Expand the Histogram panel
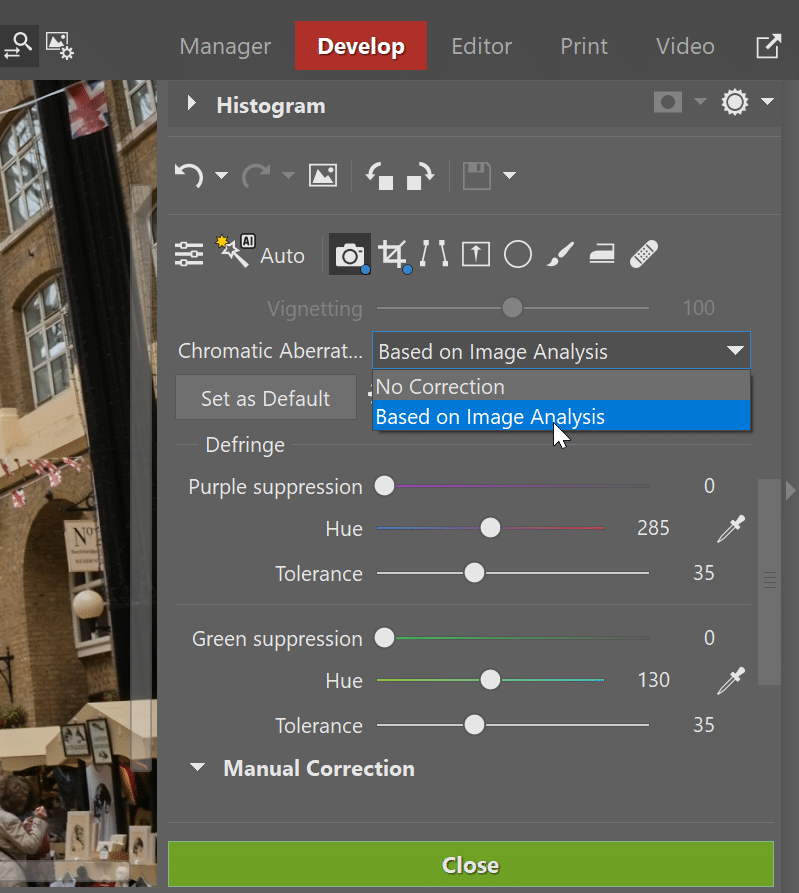 [x=192, y=105]
